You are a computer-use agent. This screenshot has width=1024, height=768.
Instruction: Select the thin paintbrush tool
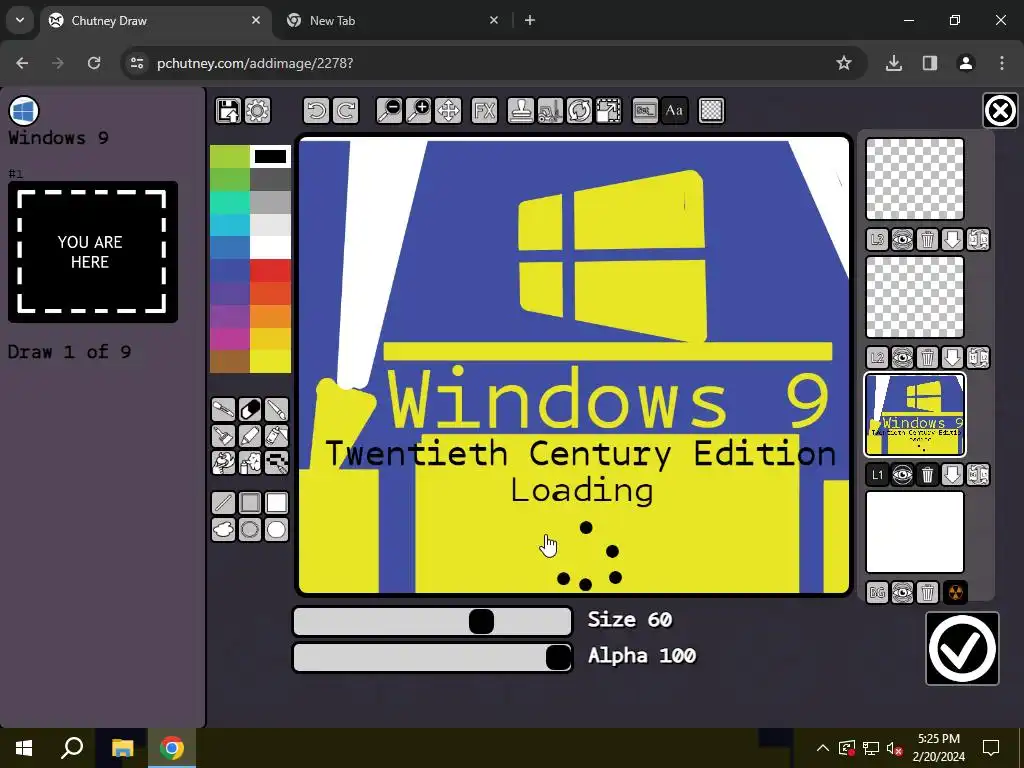tap(276, 409)
